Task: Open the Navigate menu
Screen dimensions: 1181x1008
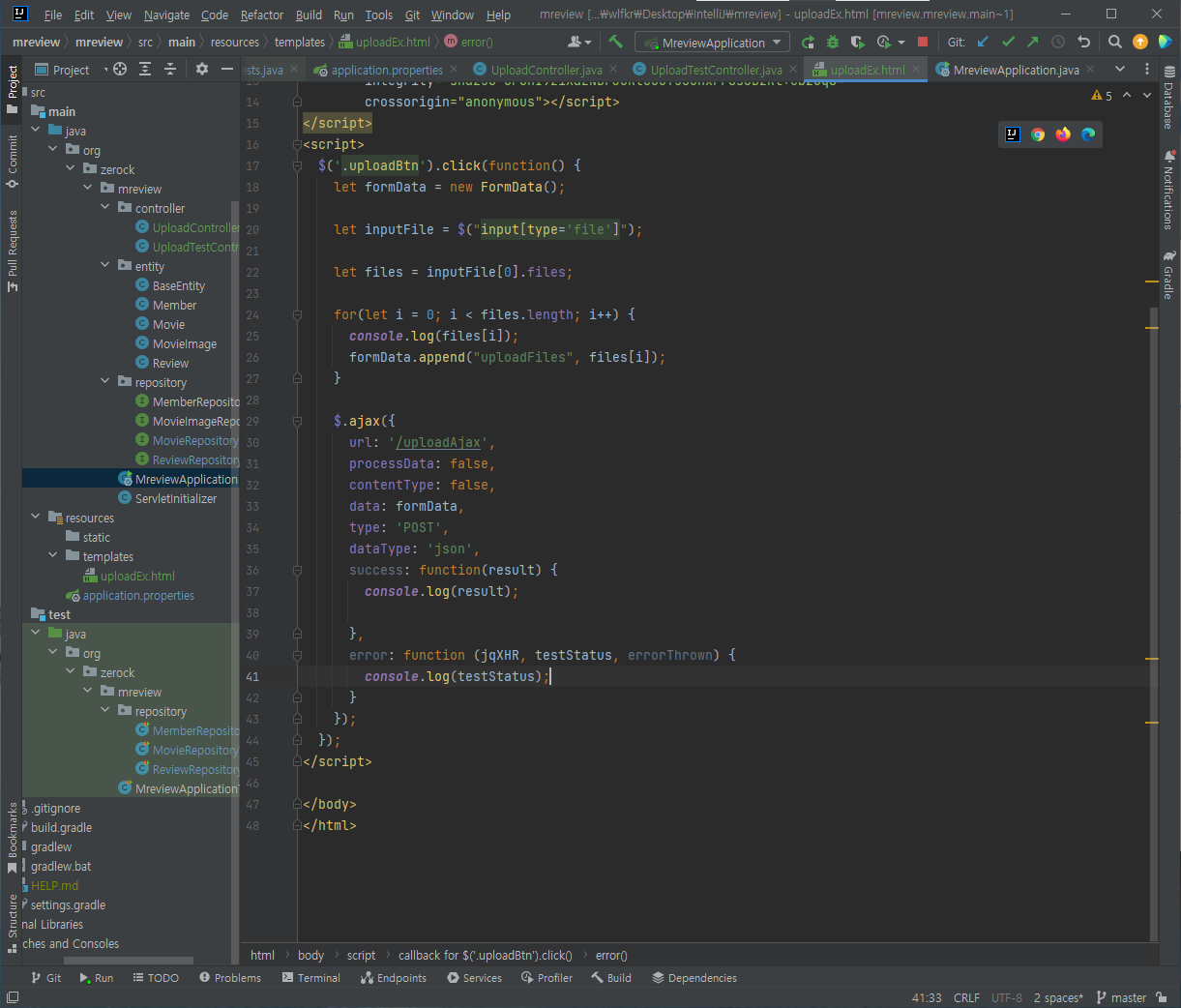Action: pos(166,15)
